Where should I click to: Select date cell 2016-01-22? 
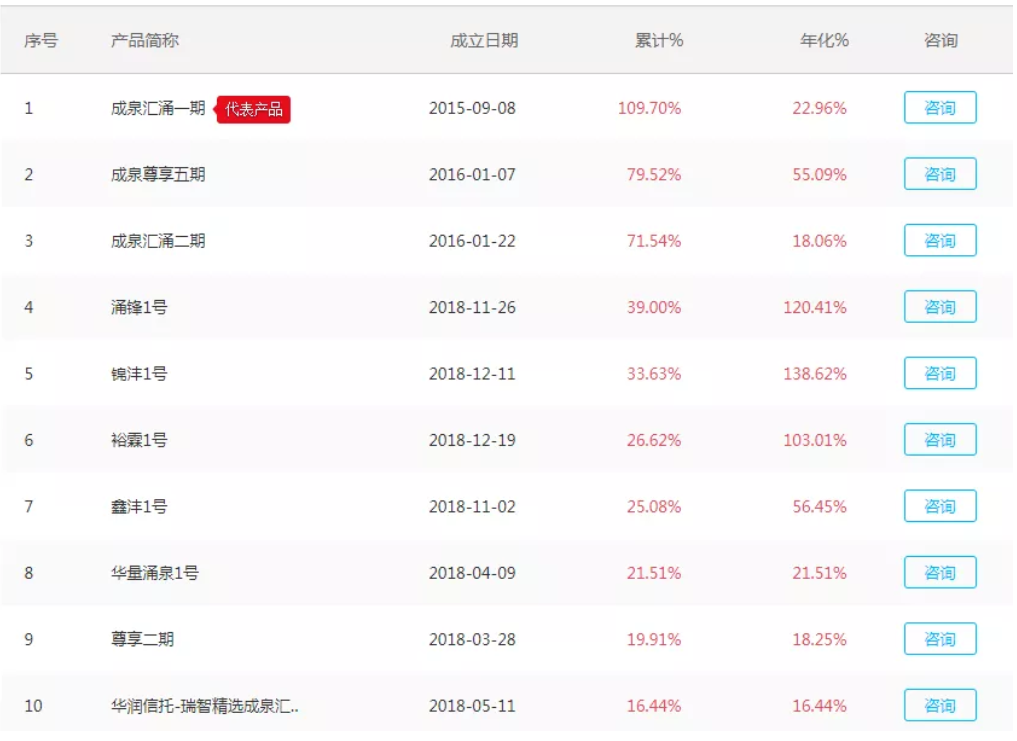pyautogui.click(x=472, y=241)
